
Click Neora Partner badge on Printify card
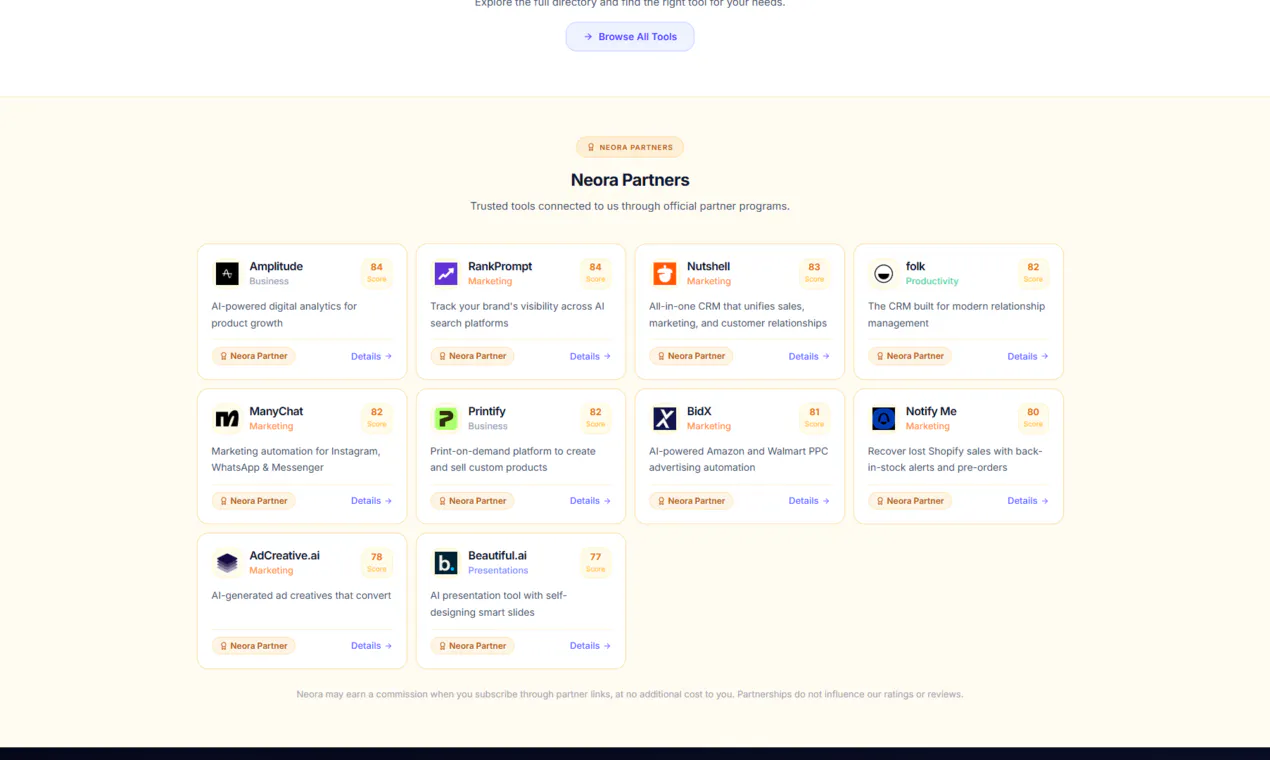point(473,501)
